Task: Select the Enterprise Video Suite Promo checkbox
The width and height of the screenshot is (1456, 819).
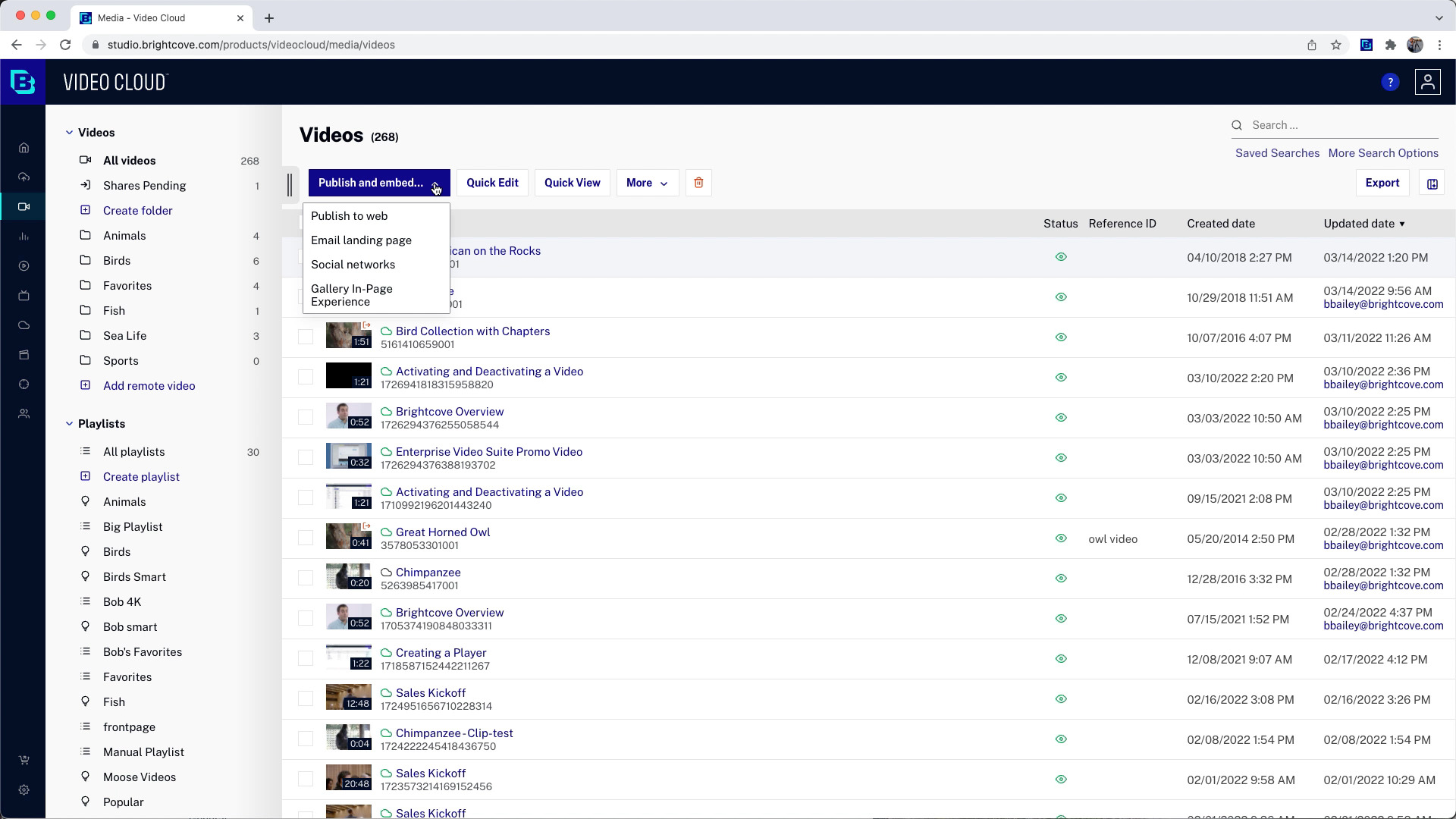Action: pyautogui.click(x=306, y=457)
